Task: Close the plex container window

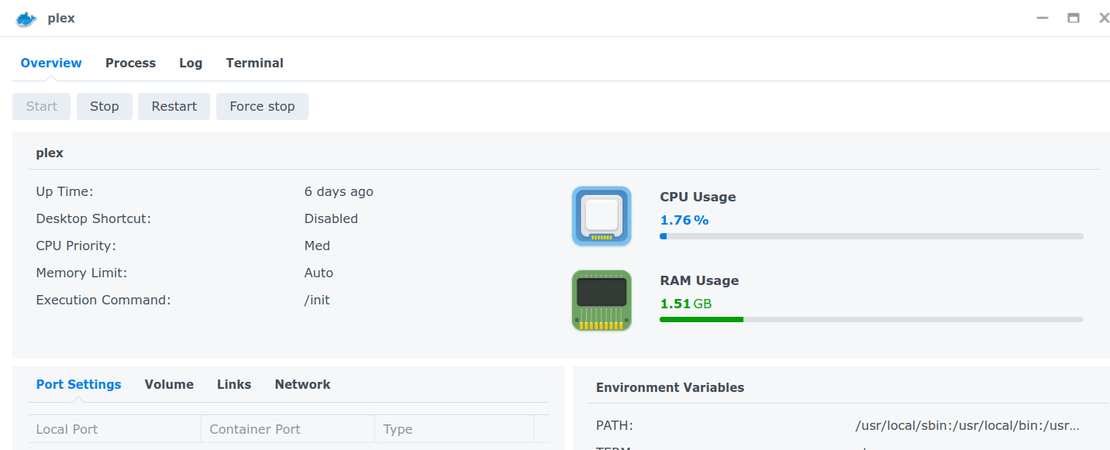Action: (1104, 18)
